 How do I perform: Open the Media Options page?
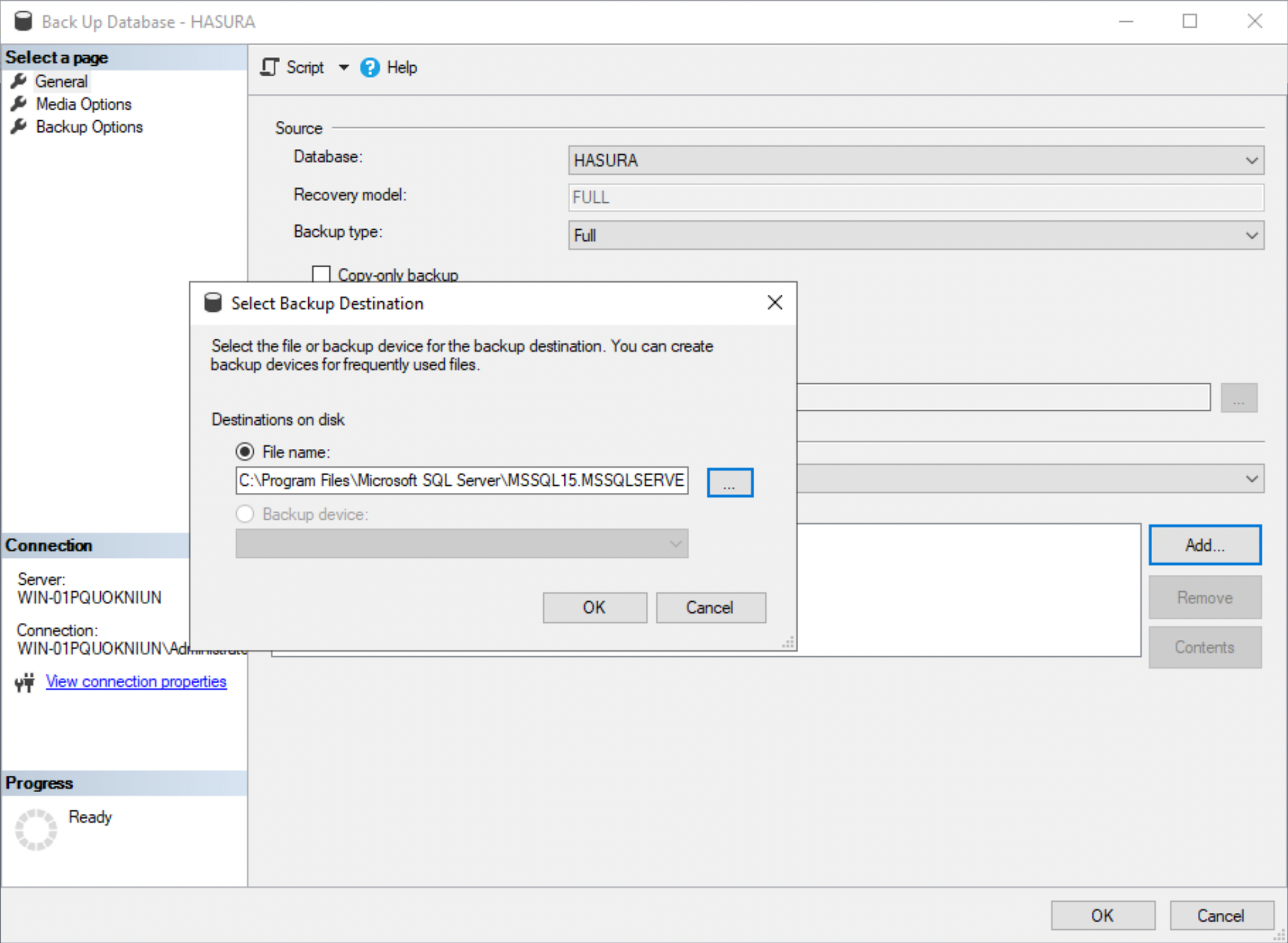coord(83,104)
